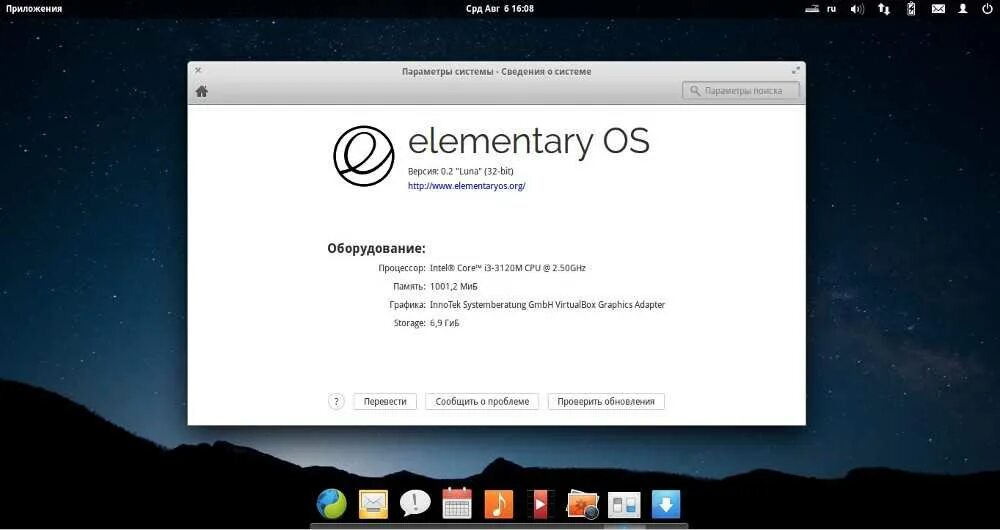Click the help question mark button
Viewport: 1000px width, 530px height.
tap(336, 401)
